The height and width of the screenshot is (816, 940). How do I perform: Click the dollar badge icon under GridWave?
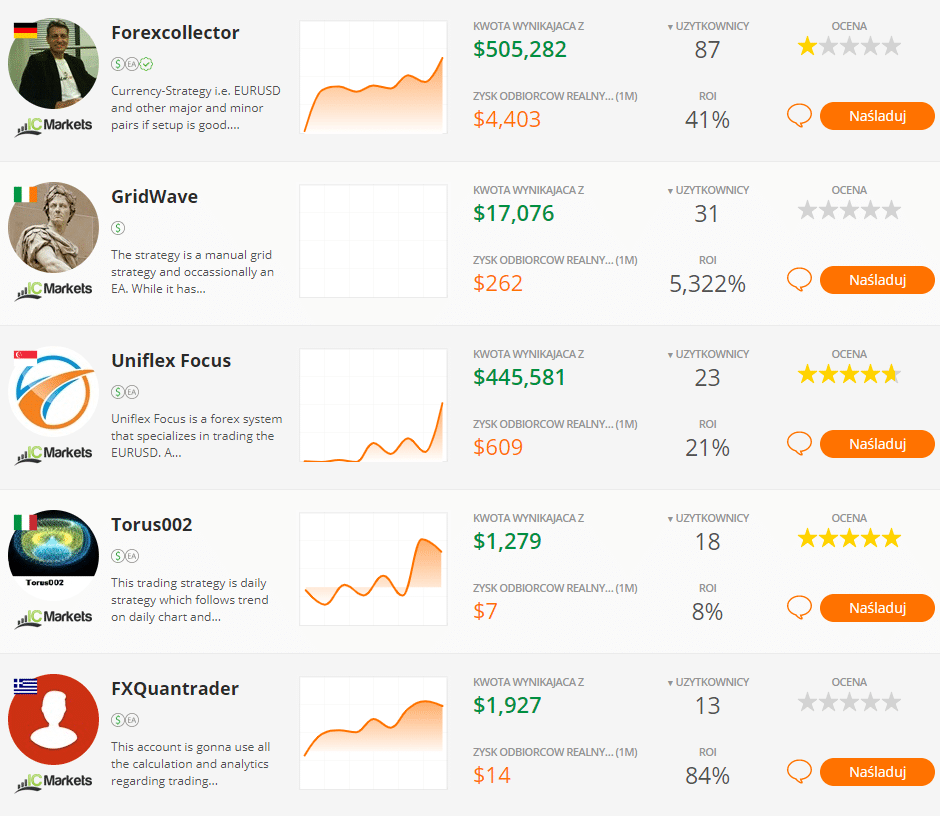(x=118, y=228)
